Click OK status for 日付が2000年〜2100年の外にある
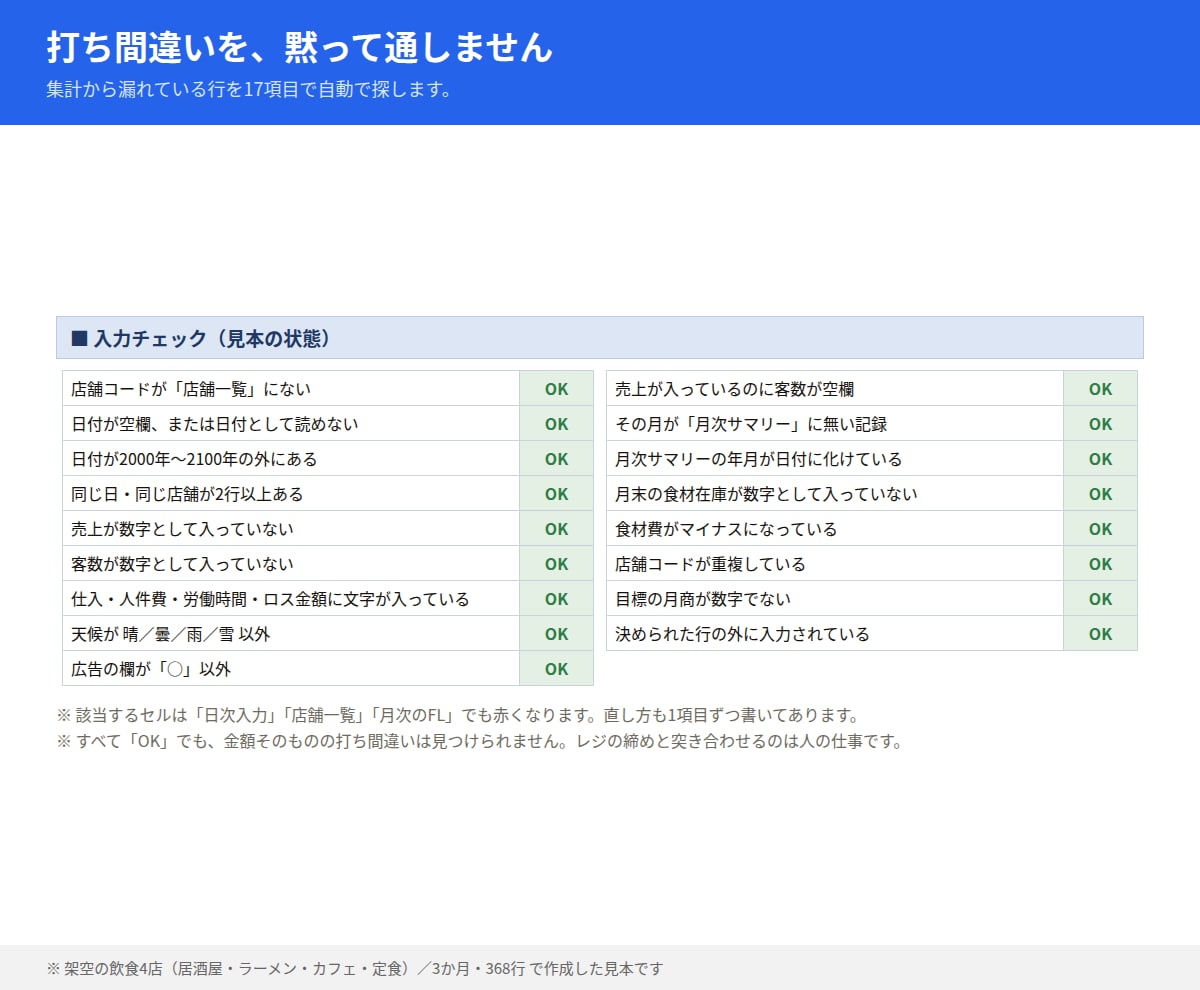 [556, 459]
